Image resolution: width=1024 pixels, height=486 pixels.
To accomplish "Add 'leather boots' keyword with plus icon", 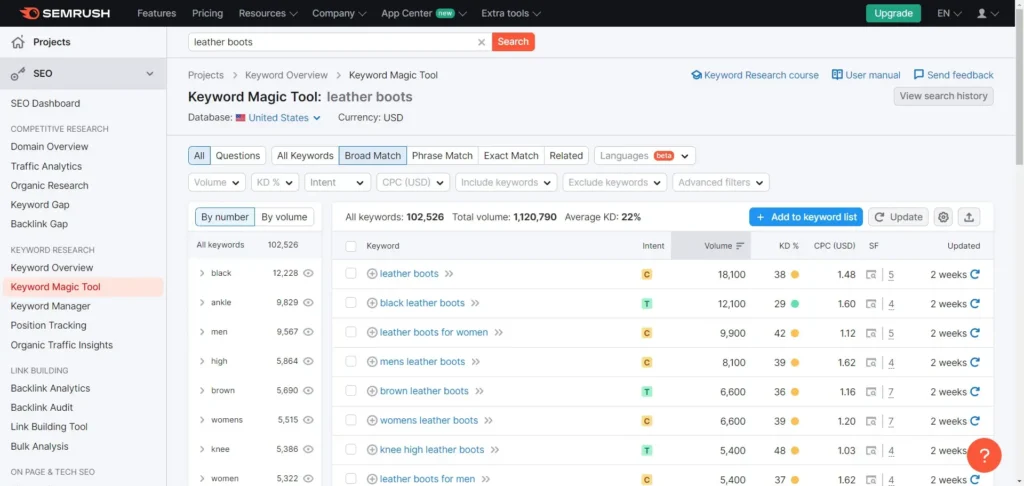I will coord(372,274).
